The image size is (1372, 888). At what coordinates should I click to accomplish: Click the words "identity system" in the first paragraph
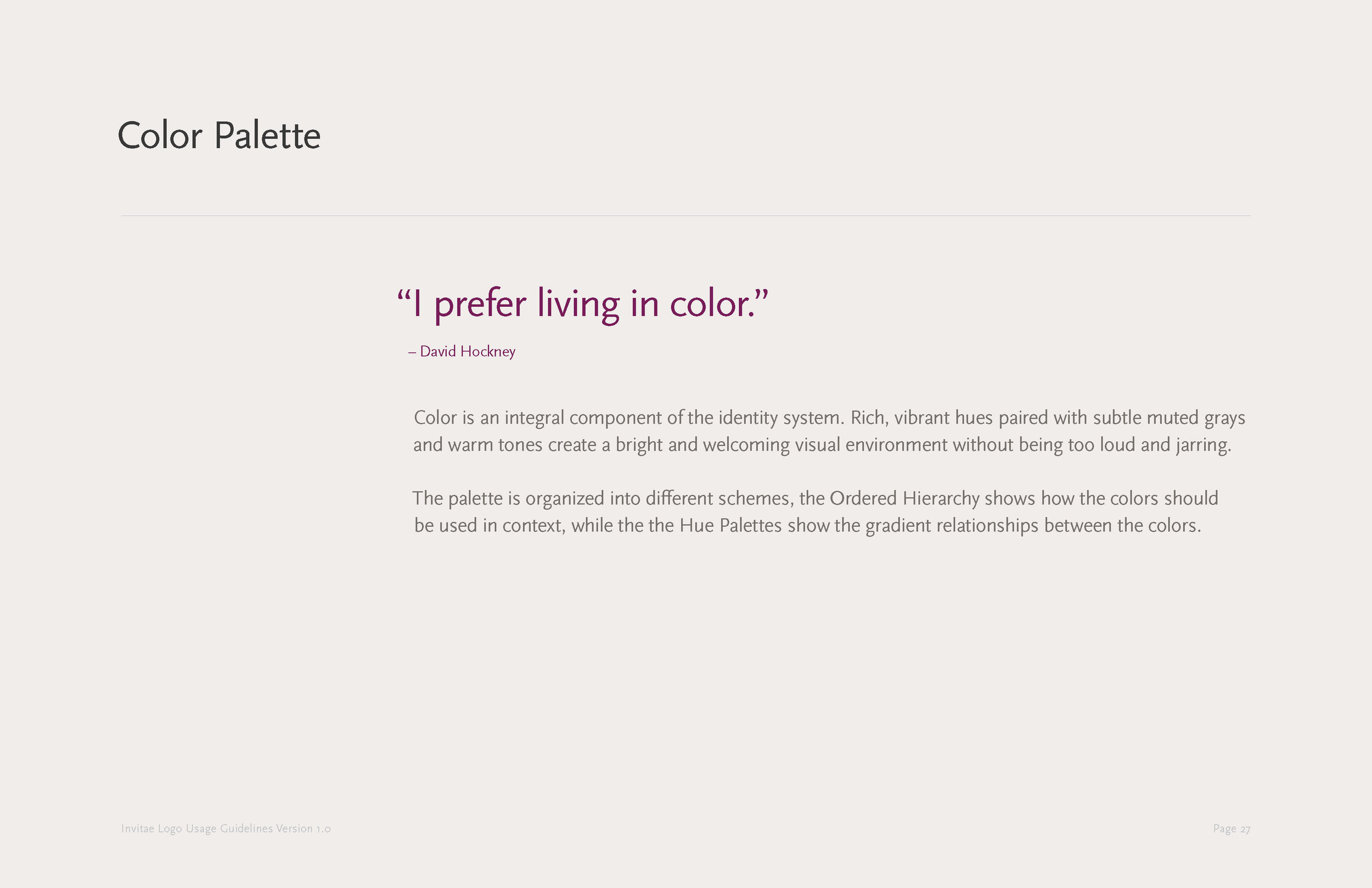[781, 418]
